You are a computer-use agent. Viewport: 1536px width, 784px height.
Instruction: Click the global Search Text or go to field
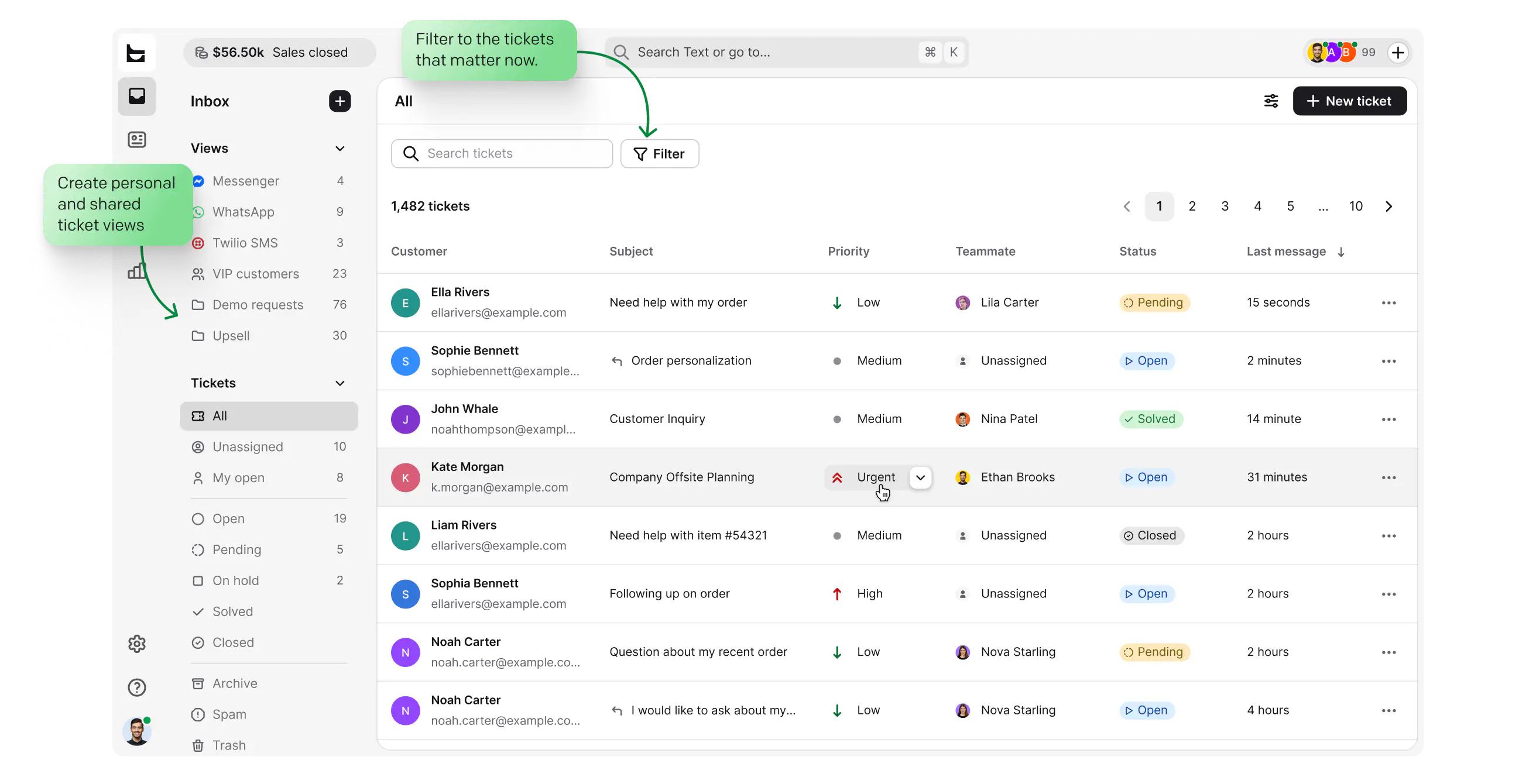coord(786,53)
